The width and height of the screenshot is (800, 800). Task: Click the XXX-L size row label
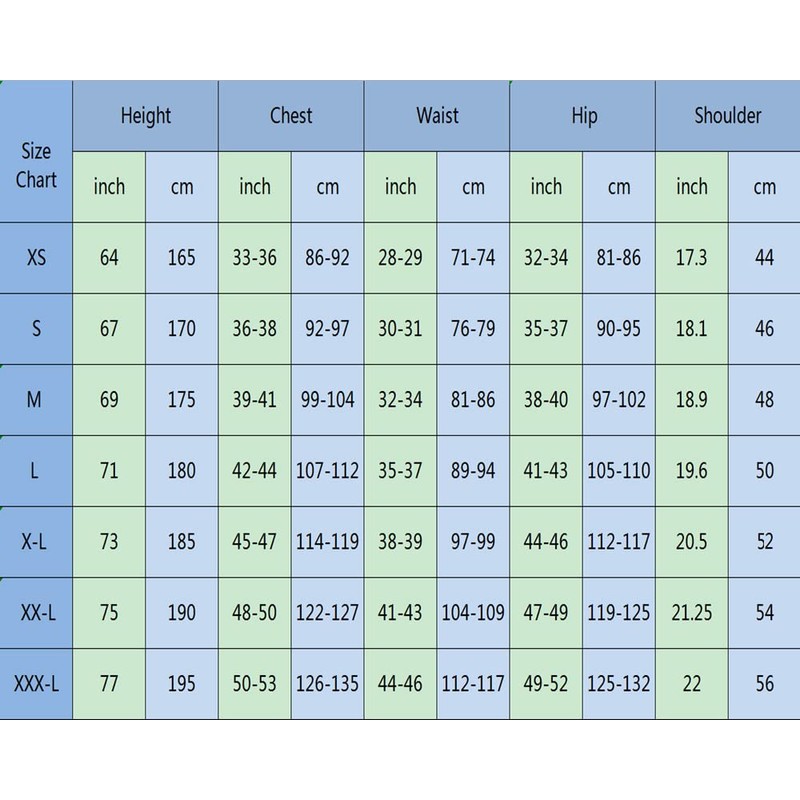tap(37, 684)
